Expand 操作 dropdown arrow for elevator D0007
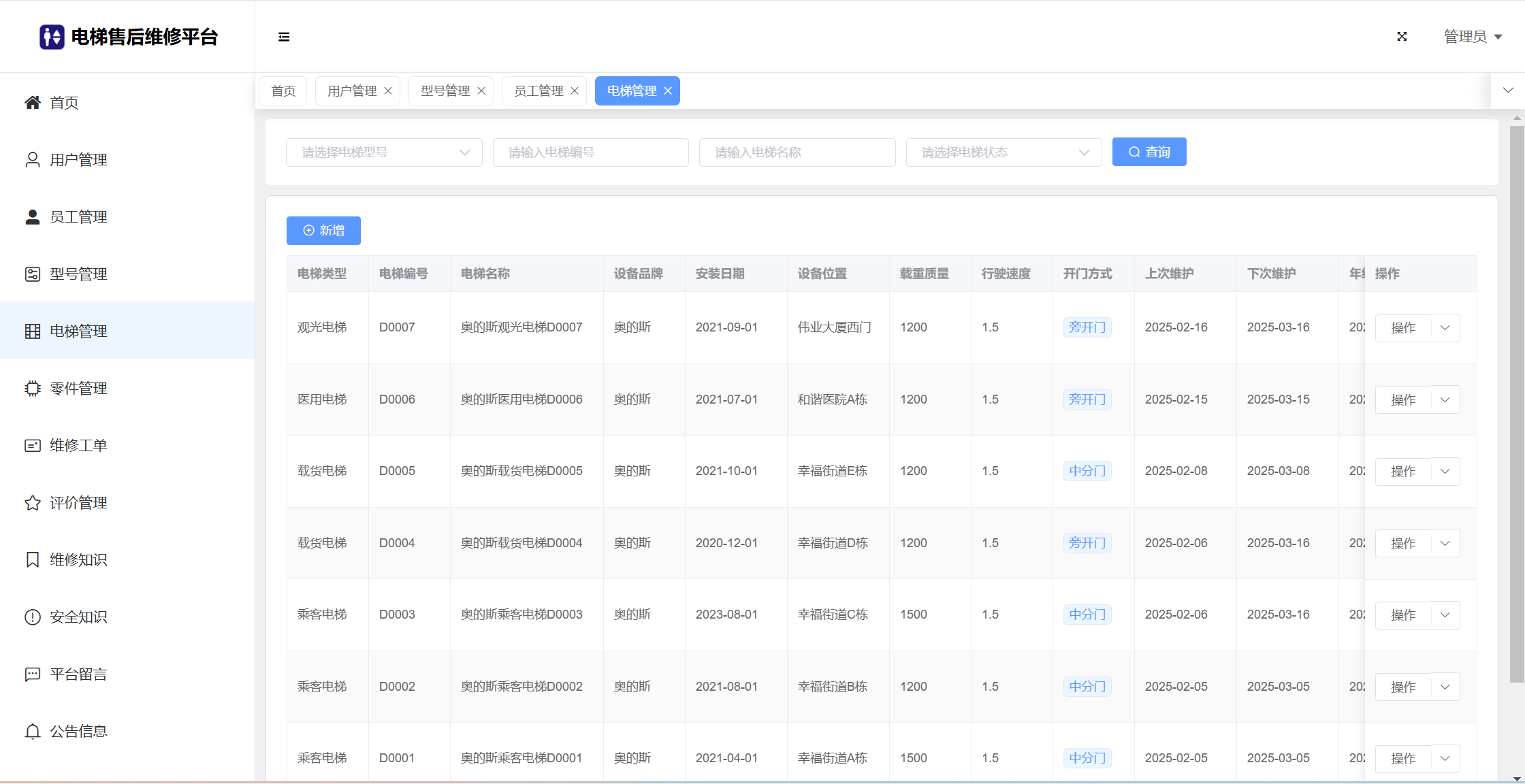Viewport: 1525px width, 784px height. pos(1445,328)
